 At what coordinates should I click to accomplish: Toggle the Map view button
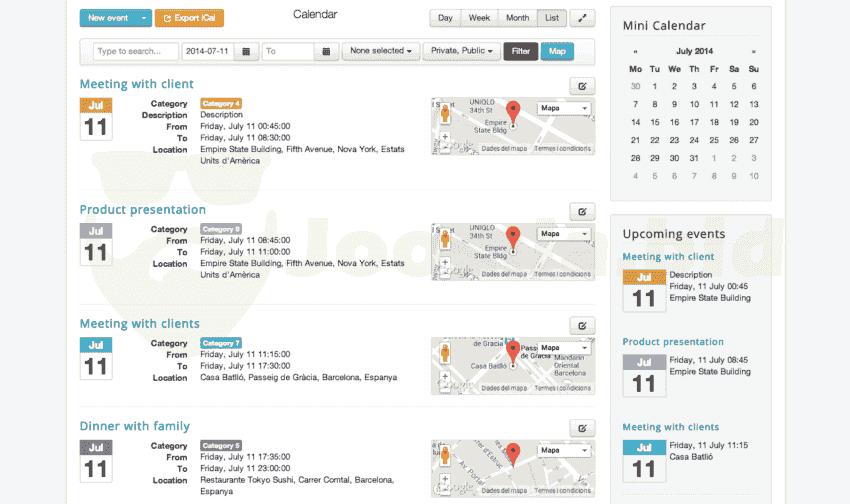(557, 51)
